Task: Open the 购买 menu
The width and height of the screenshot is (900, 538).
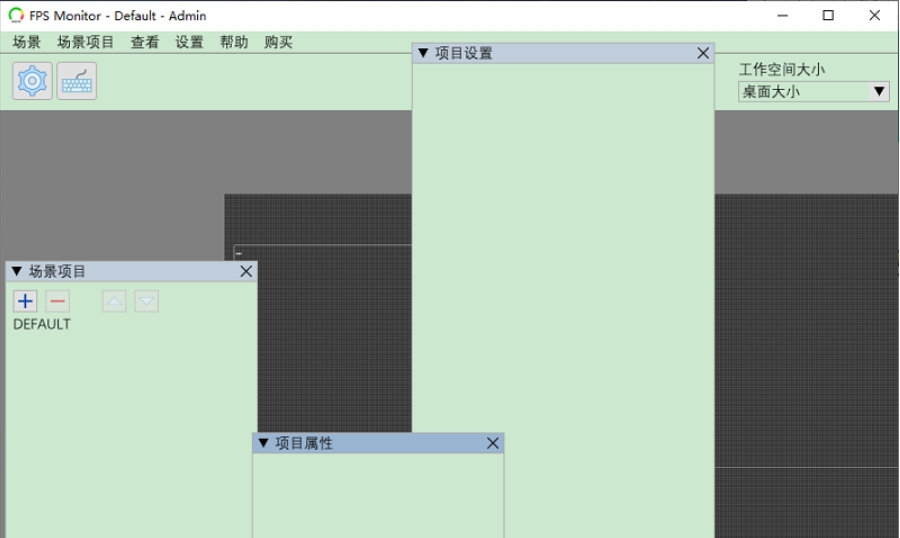Action: coord(278,42)
